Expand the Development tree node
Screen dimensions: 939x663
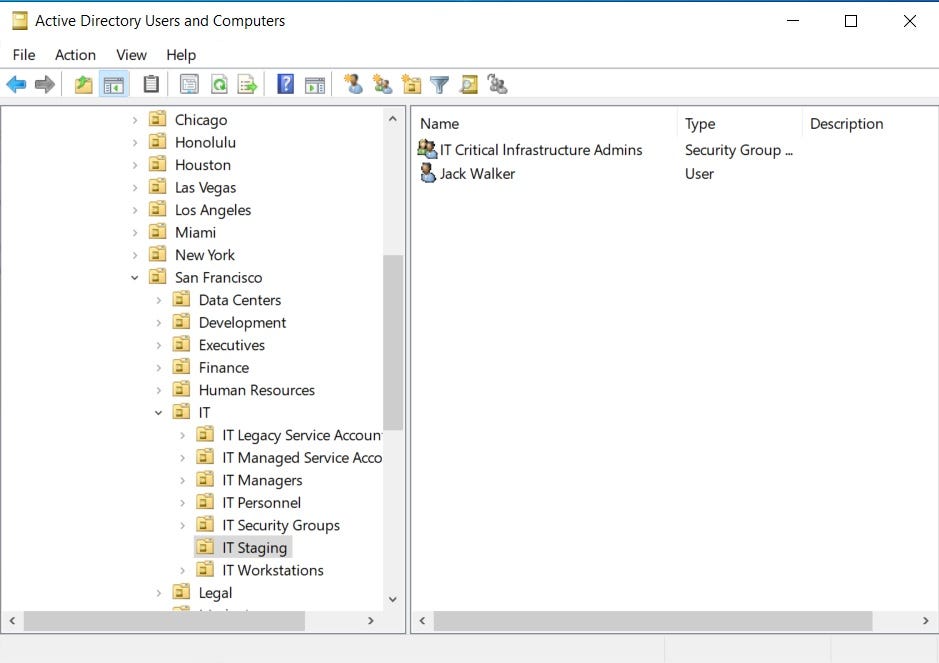(x=159, y=323)
